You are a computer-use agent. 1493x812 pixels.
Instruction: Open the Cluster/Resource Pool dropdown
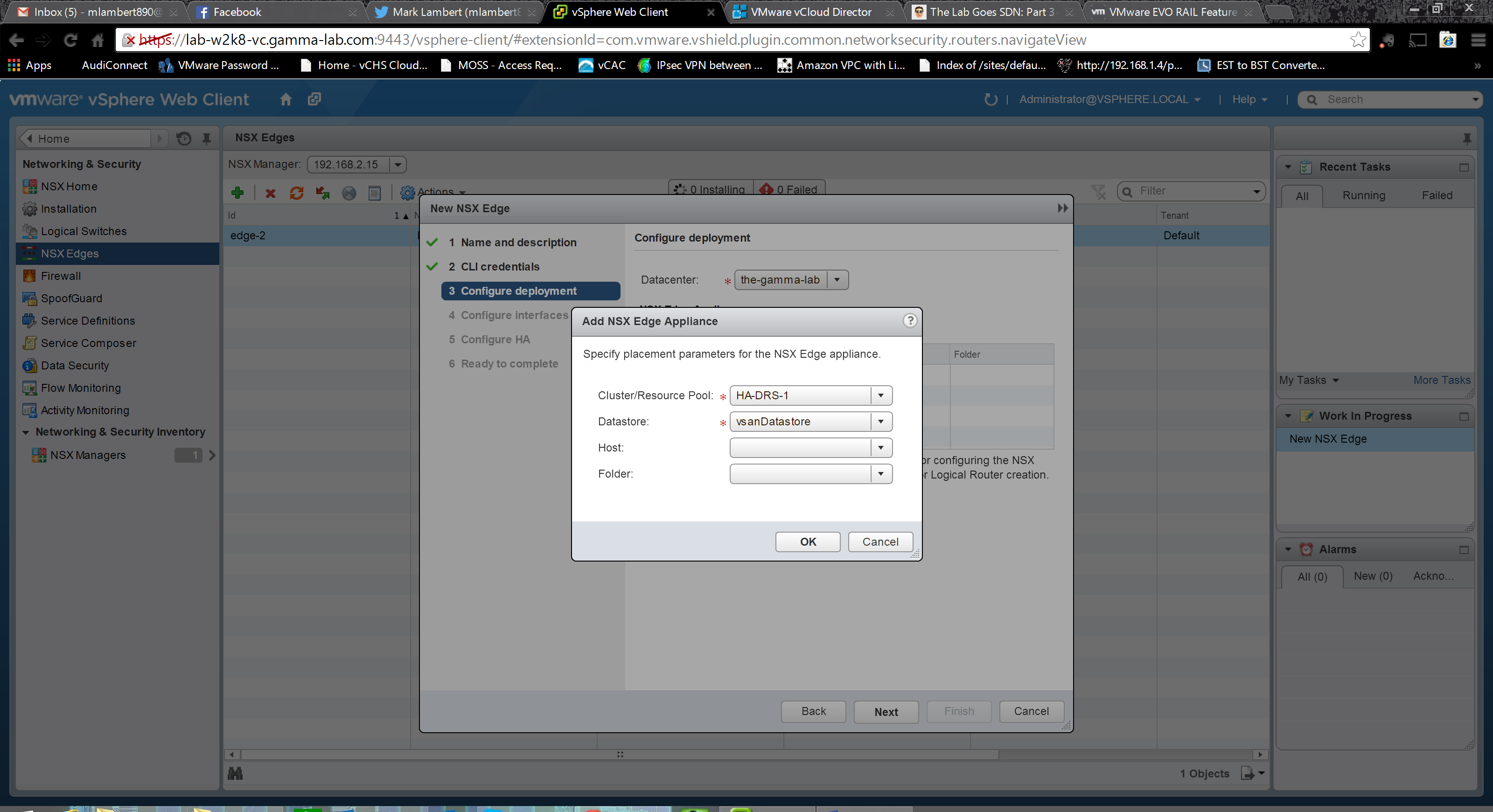click(880, 396)
